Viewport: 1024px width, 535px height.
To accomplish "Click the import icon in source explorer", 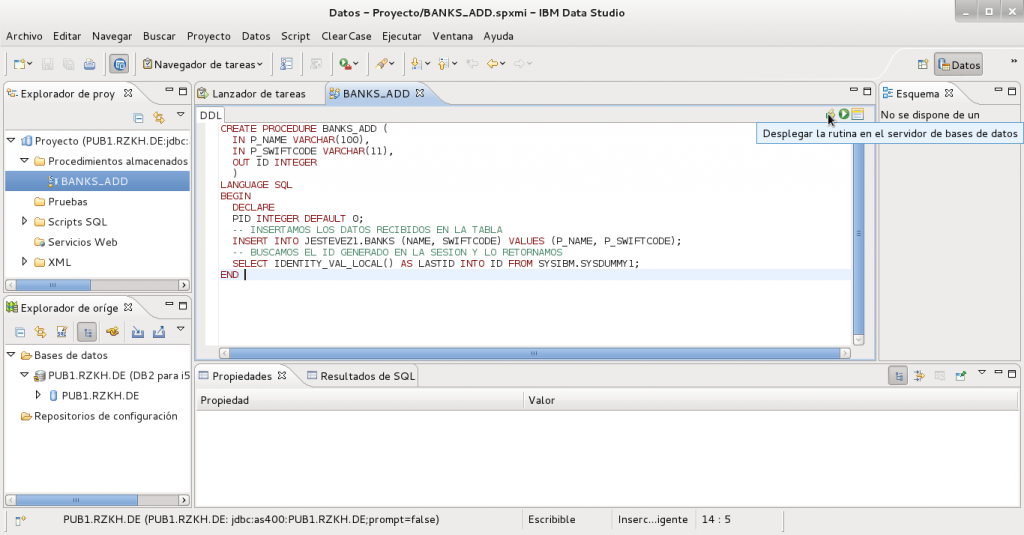I will (x=137, y=332).
